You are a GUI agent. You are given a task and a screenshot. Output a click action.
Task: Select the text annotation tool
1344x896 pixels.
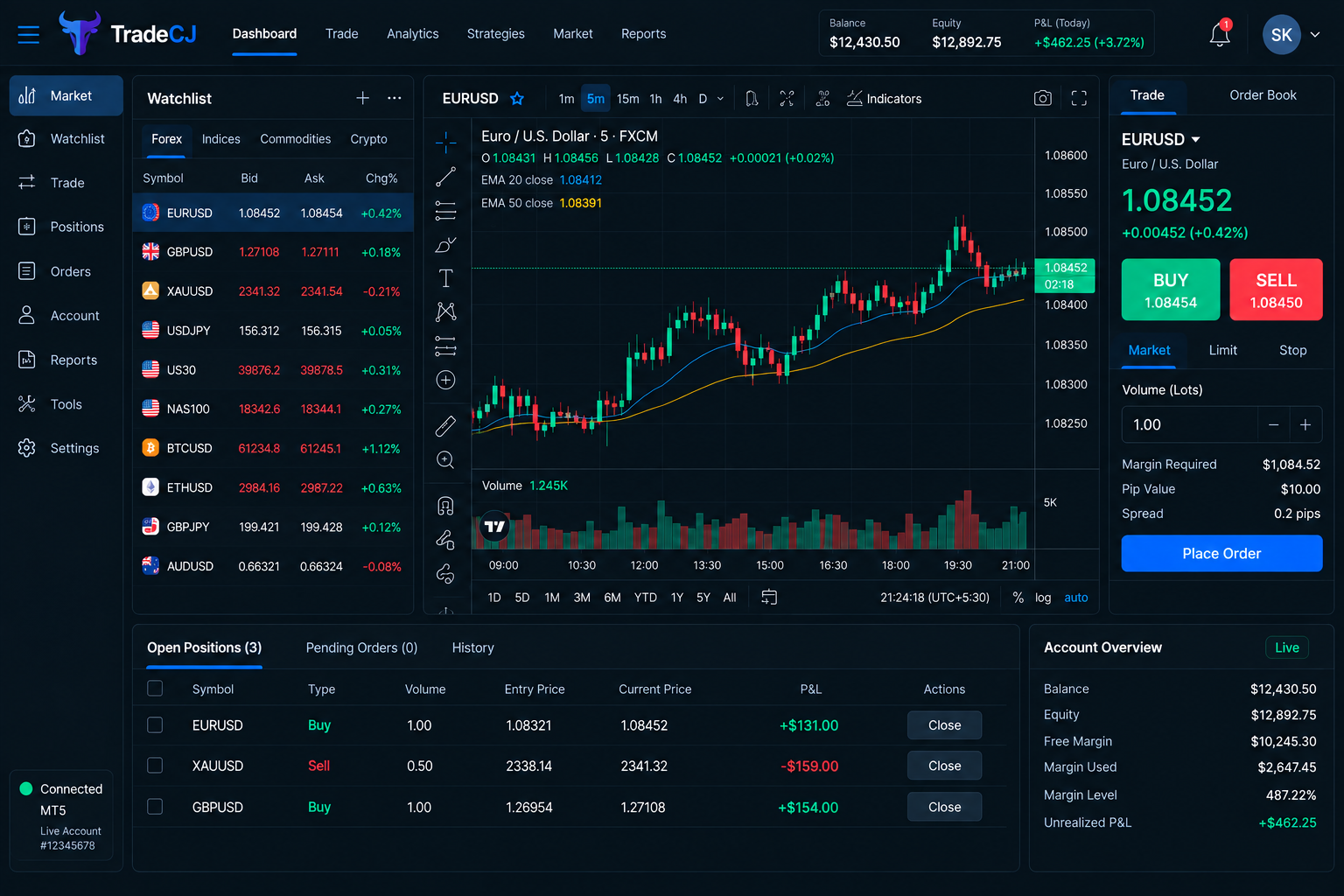[445, 278]
